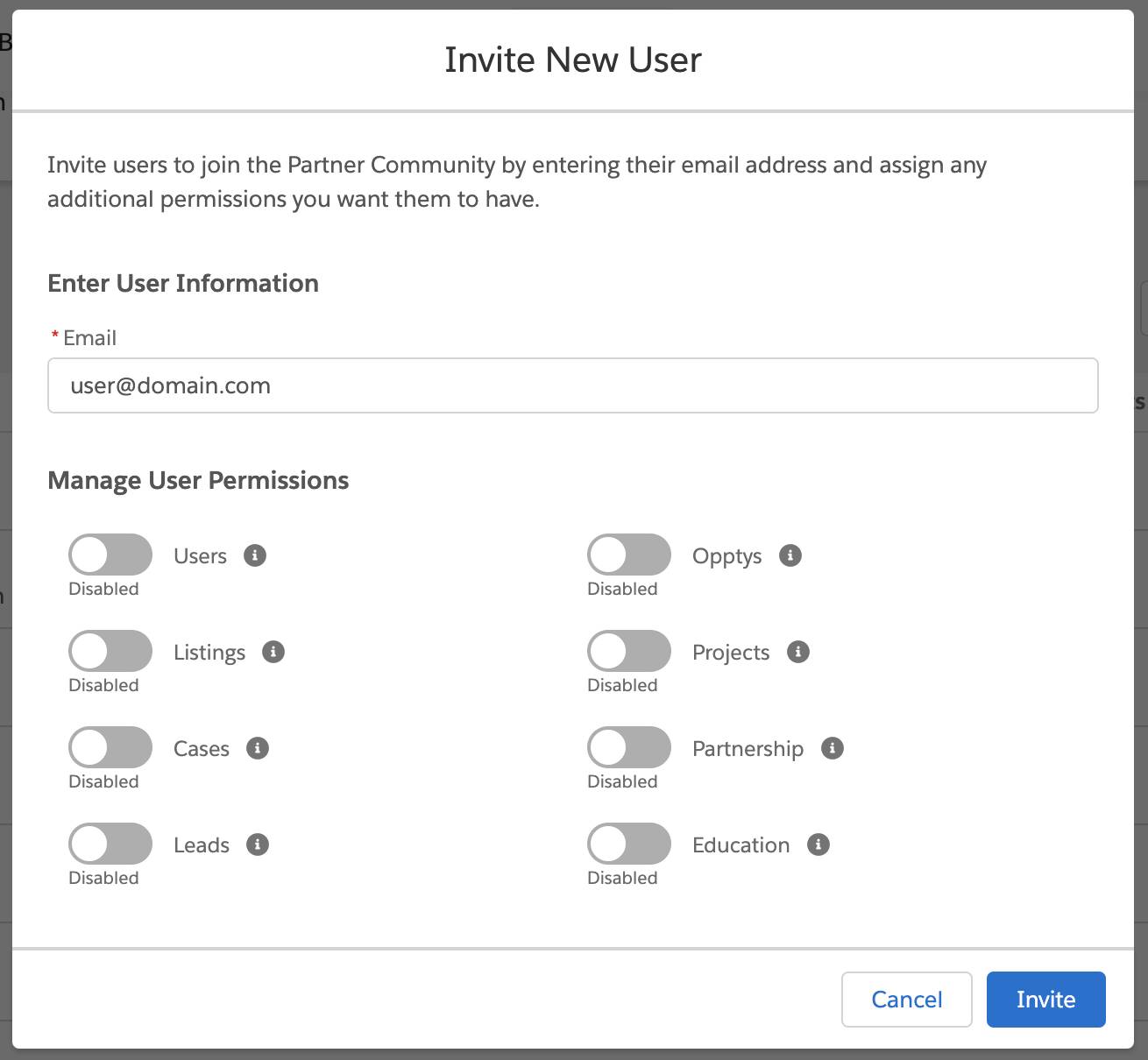Click the Cases permission label
Image resolution: width=1148 pixels, height=1060 pixels.
(x=202, y=749)
